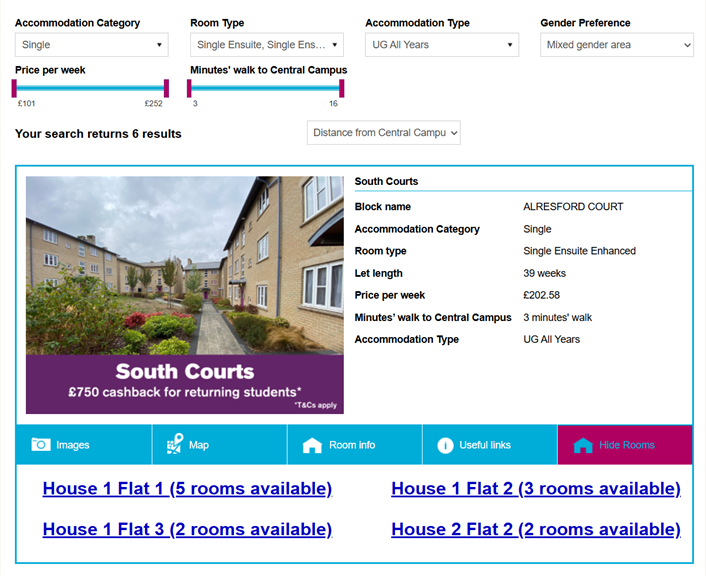The height and width of the screenshot is (576, 706).
Task: Click Your search returns 6 results text
Action: (x=98, y=134)
